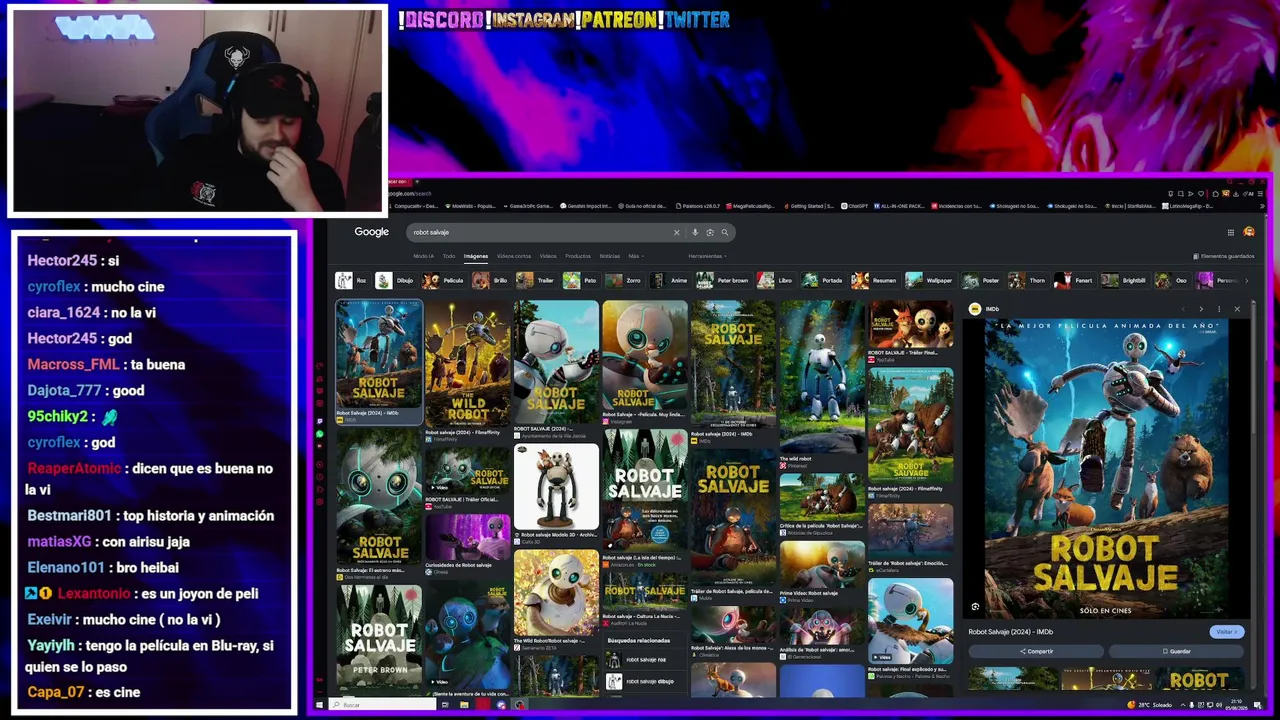Submit search with the magnifier icon
Image resolution: width=1280 pixels, height=720 pixels.
(725, 232)
